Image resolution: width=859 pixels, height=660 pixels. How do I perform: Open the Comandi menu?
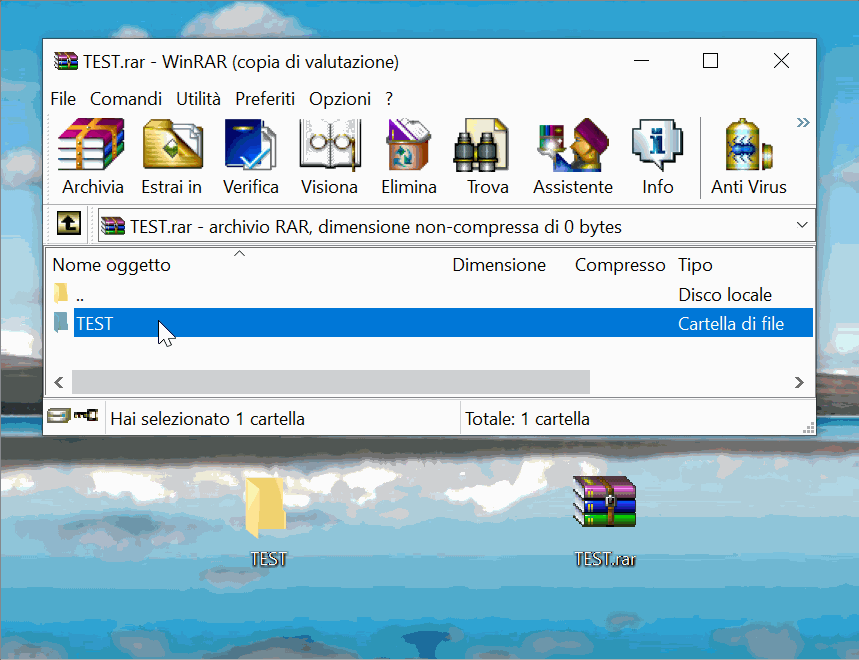point(126,99)
